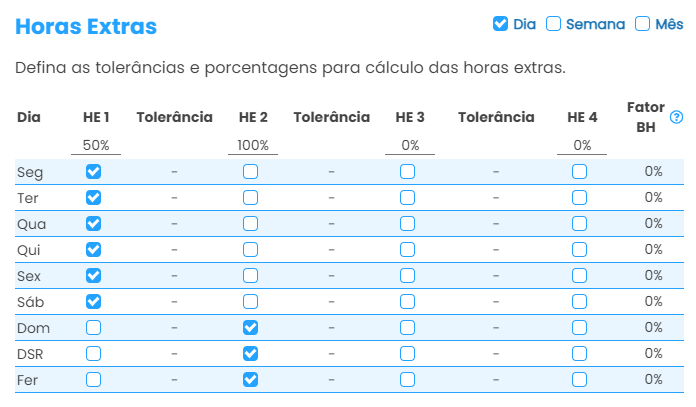Uncheck HE 1 for Sáb
The height and width of the screenshot is (407, 696).
(x=94, y=301)
